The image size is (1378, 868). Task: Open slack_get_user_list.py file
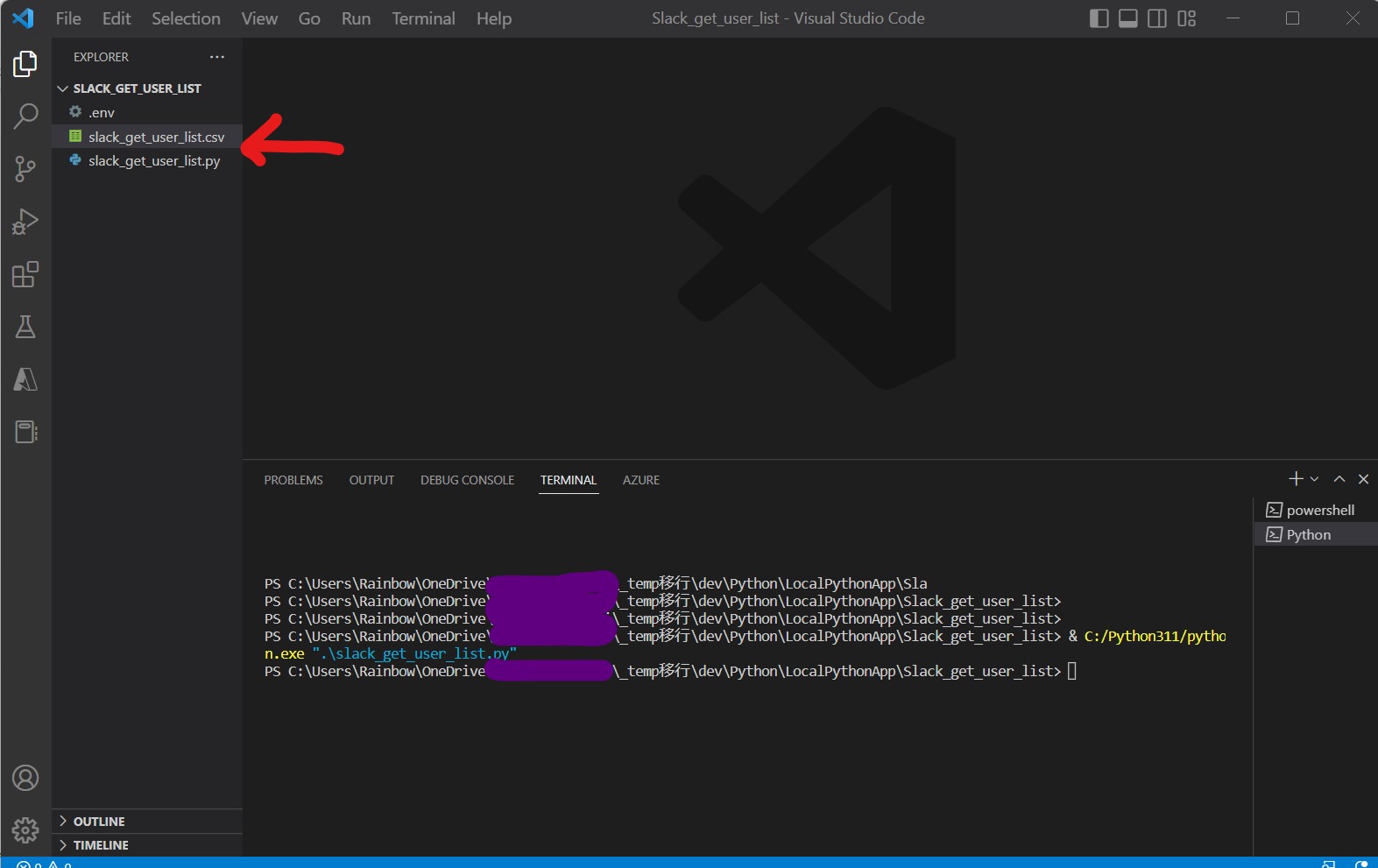click(x=147, y=160)
